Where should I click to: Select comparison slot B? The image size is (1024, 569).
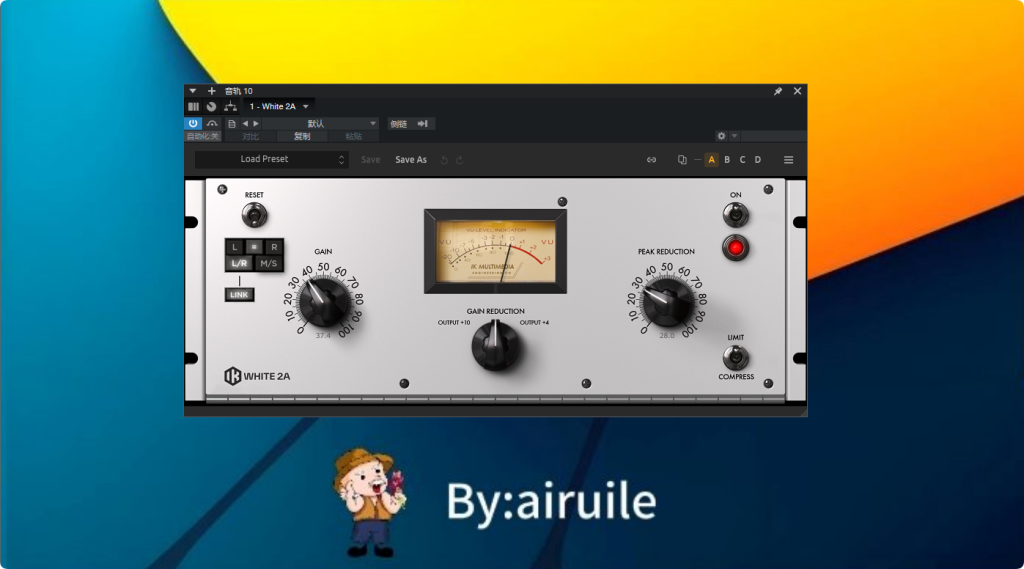727,159
